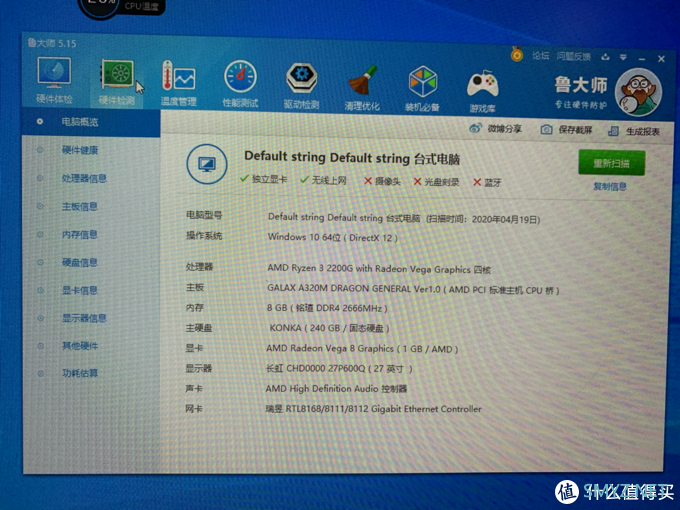Click the 蓝牙 unavailable status
680x510 pixels.
click(487, 183)
